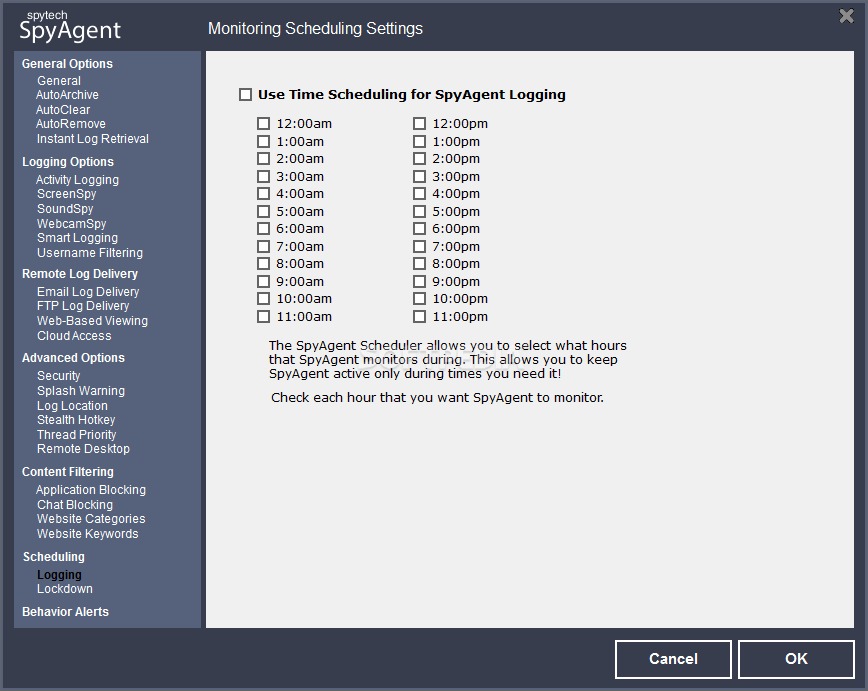Go to Stealth Hotkey settings
Image resolution: width=868 pixels, height=691 pixels.
pos(76,420)
